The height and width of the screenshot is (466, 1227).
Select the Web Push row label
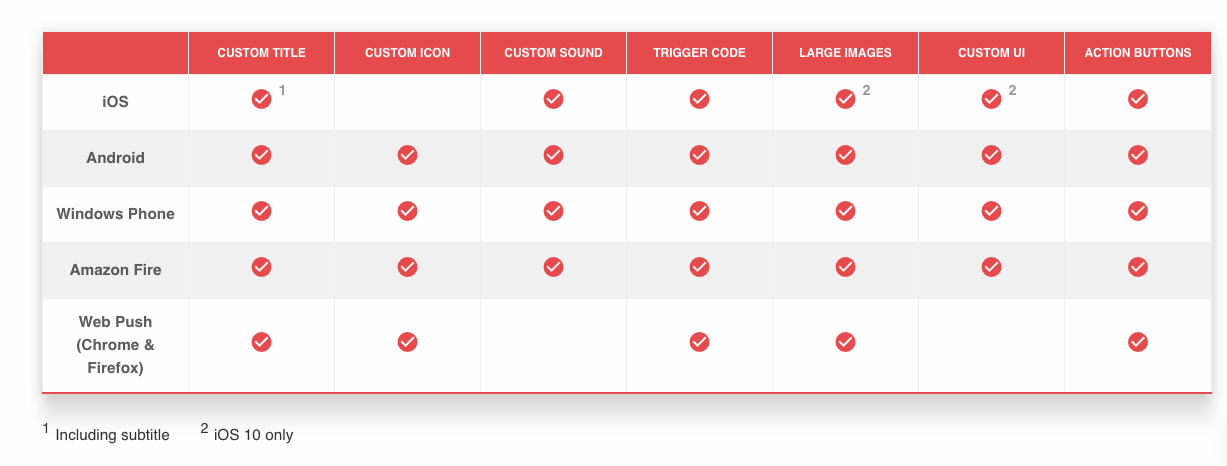(116, 345)
